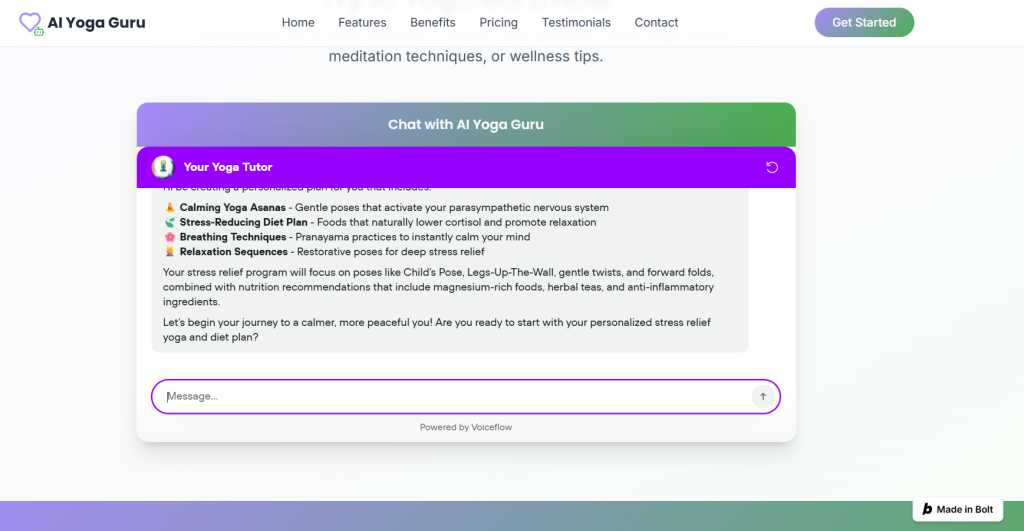Focus the Message input field
Image resolution: width=1024 pixels, height=531 pixels.
tap(450, 396)
